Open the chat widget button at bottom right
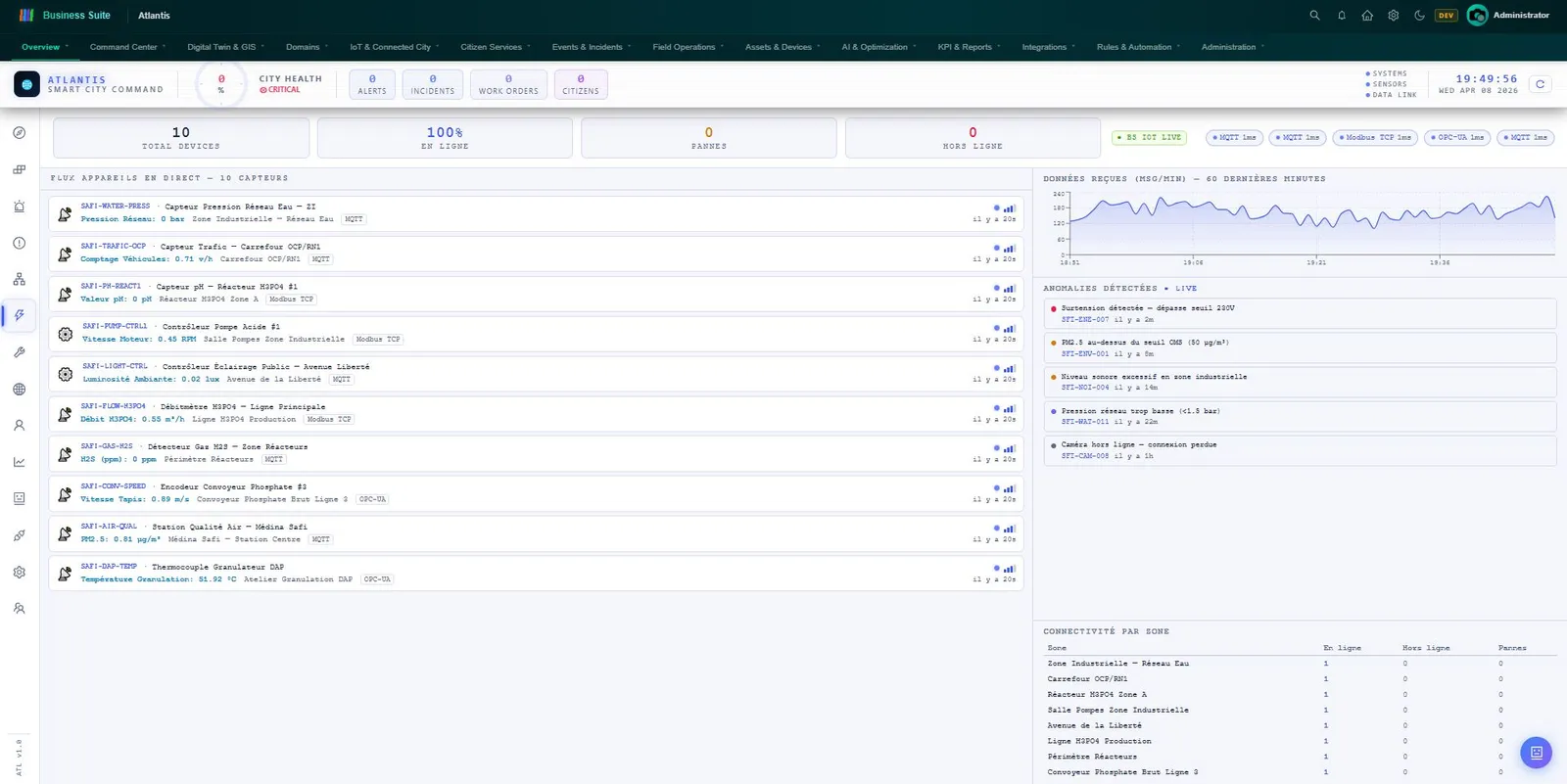 (x=1536, y=753)
